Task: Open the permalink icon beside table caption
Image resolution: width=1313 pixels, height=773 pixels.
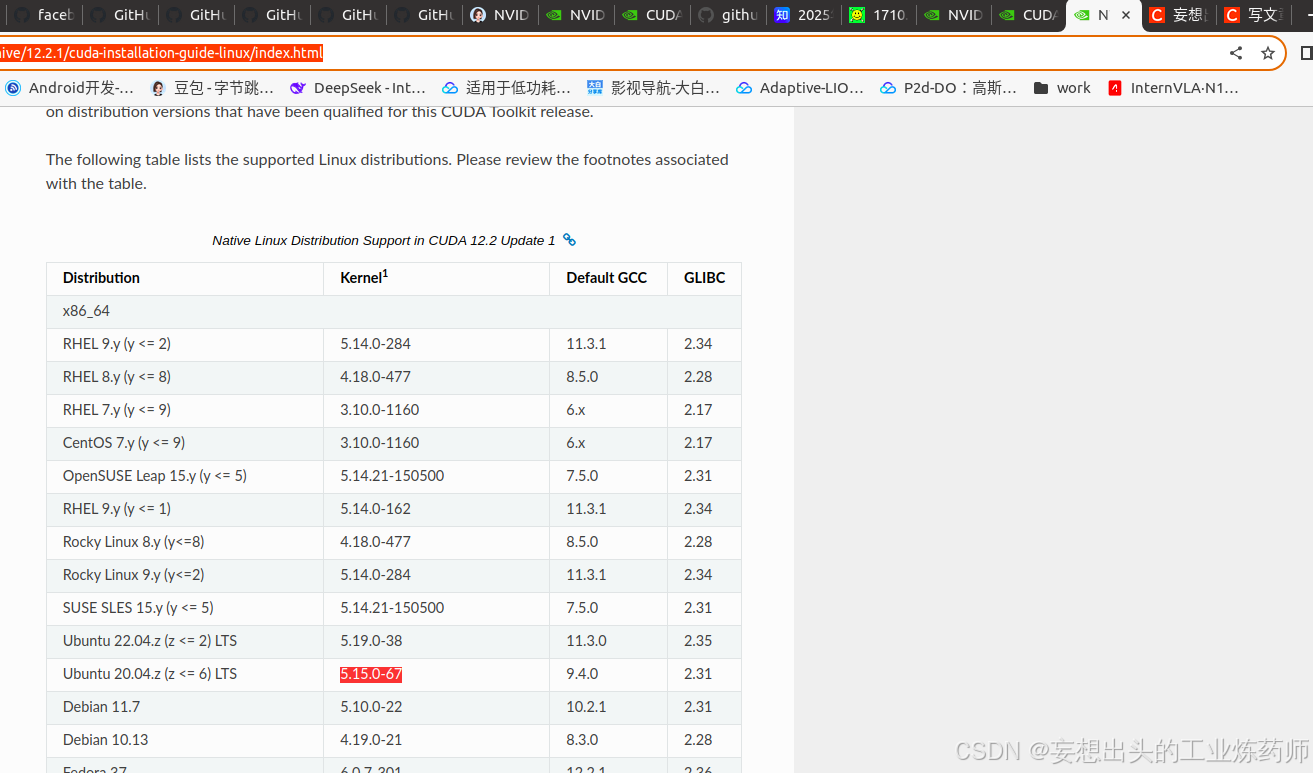Action: (x=570, y=240)
